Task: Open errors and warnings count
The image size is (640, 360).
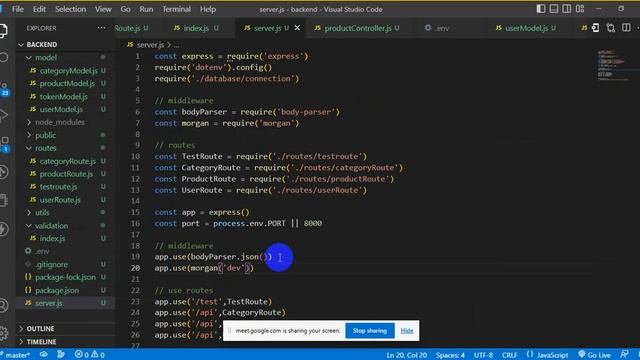Action: point(90,355)
